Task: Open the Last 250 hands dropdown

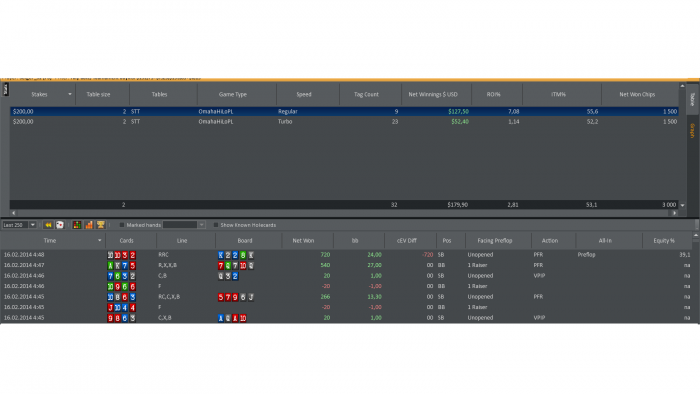Action: [x=33, y=225]
